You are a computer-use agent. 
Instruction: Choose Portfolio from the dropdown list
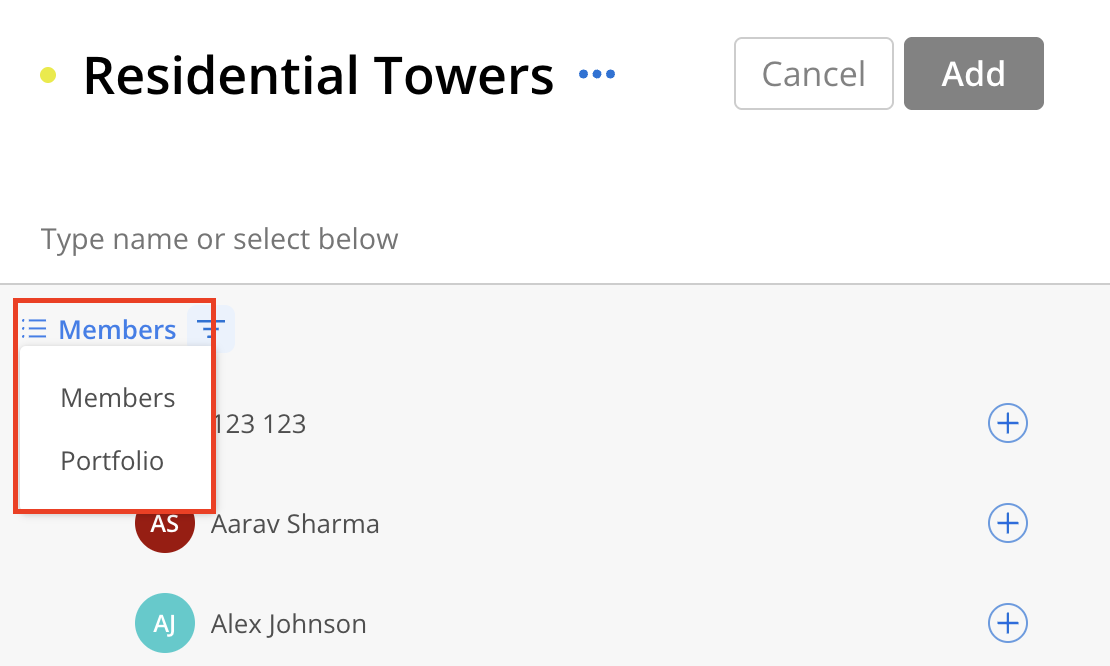click(112, 461)
